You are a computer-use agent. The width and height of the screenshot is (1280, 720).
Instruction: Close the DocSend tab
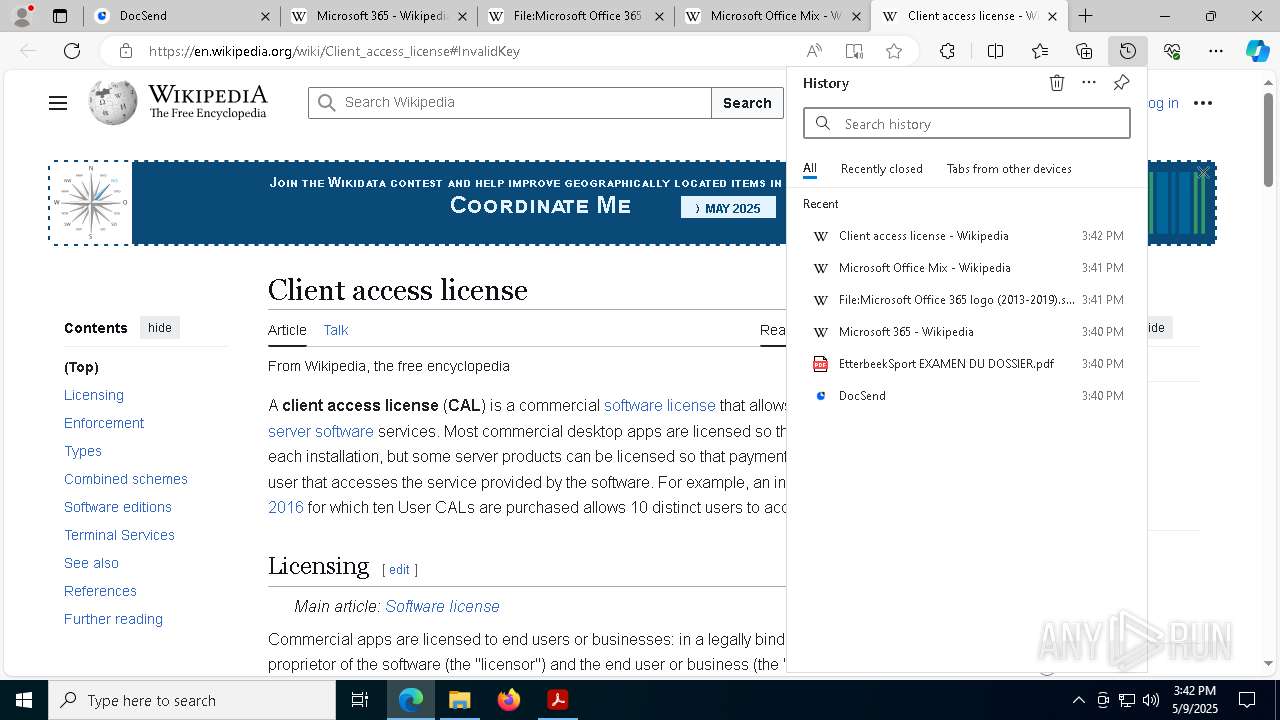click(265, 16)
